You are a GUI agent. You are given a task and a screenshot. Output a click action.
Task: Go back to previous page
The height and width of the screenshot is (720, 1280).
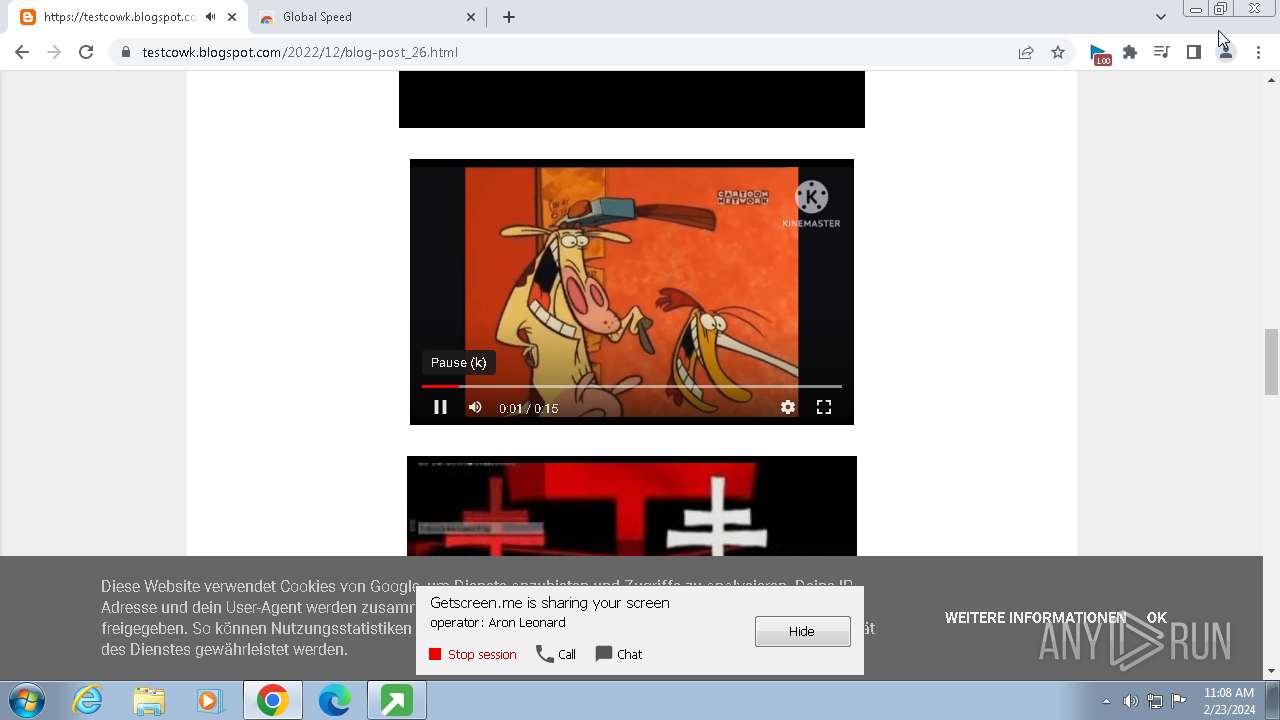click(x=22, y=52)
